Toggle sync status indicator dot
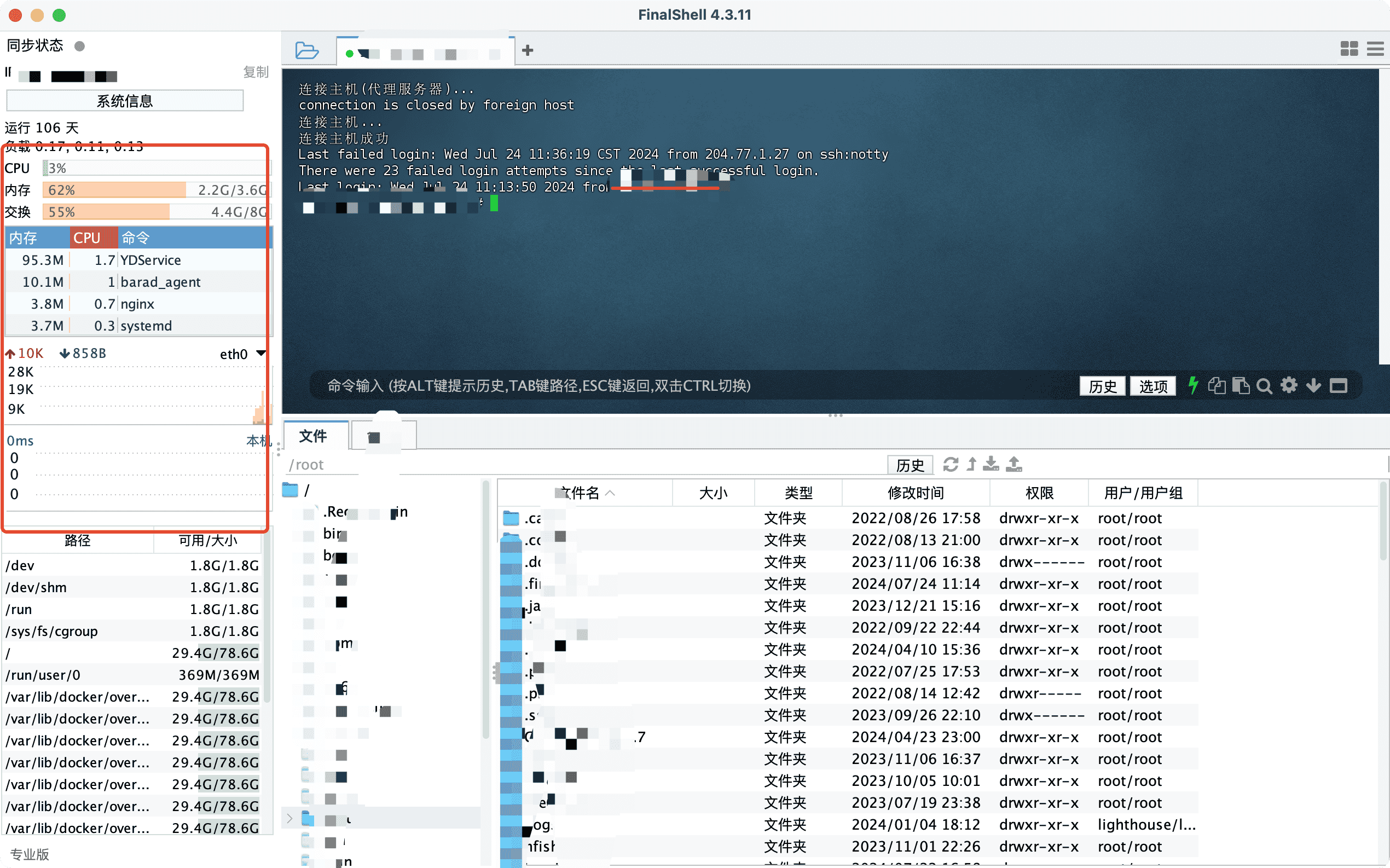 [x=80, y=46]
